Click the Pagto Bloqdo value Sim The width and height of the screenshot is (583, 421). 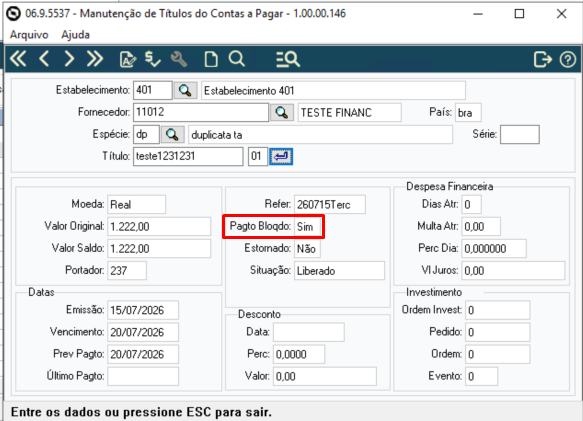pyautogui.click(x=307, y=226)
